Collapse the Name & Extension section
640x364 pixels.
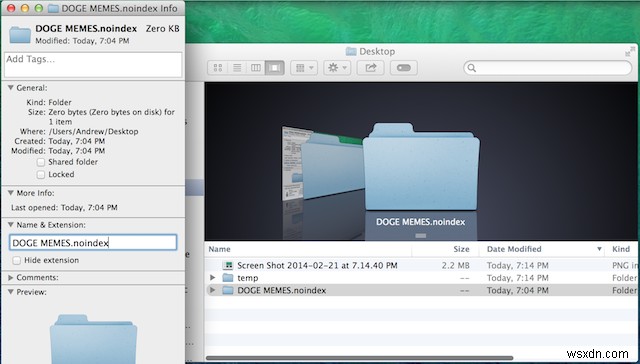coord(11,225)
